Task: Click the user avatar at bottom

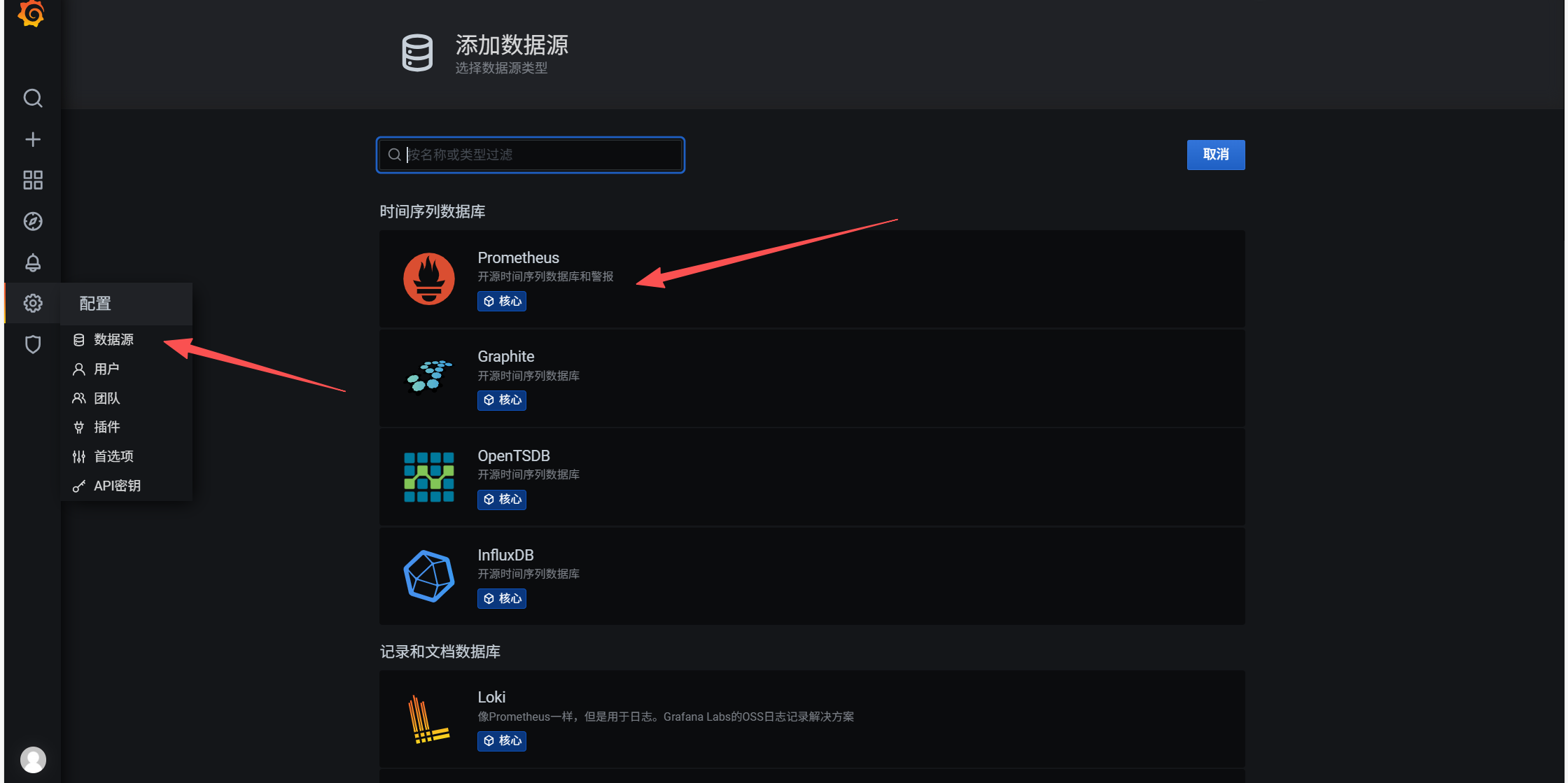Action: click(32, 759)
